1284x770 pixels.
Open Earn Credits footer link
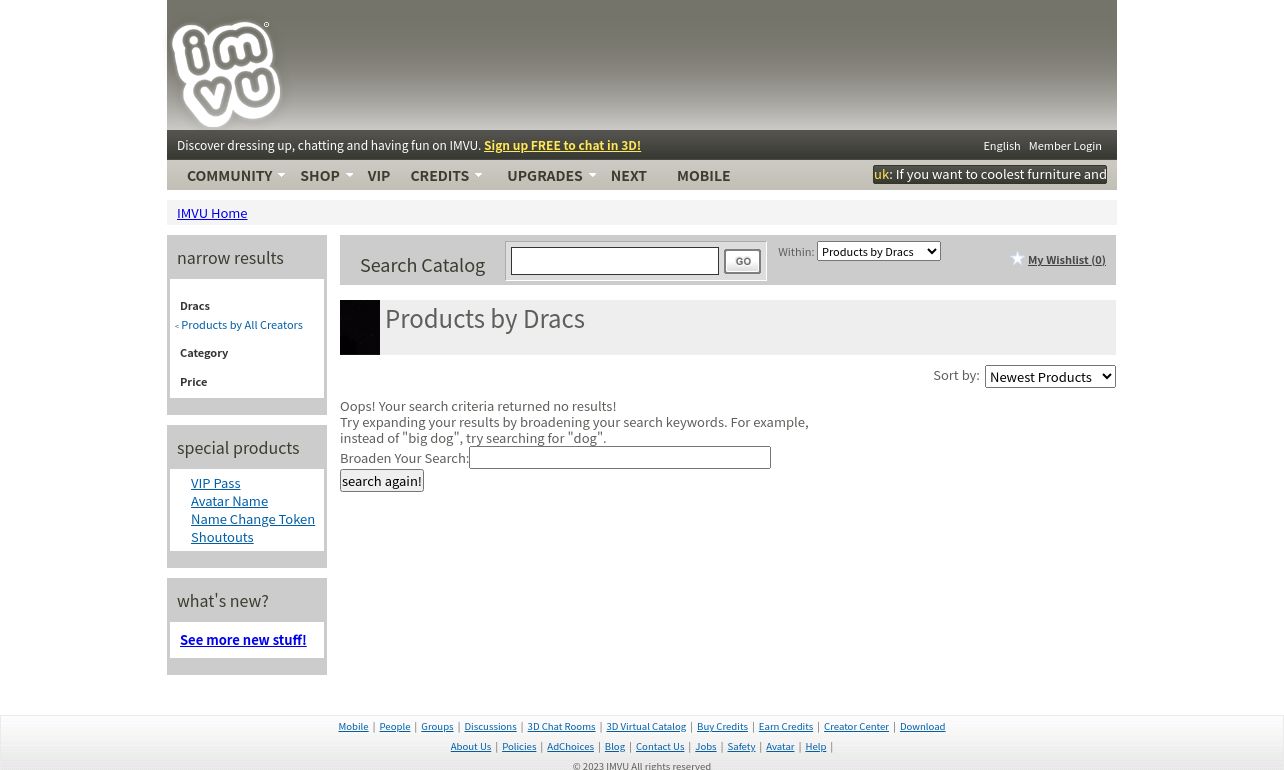tap(785, 727)
